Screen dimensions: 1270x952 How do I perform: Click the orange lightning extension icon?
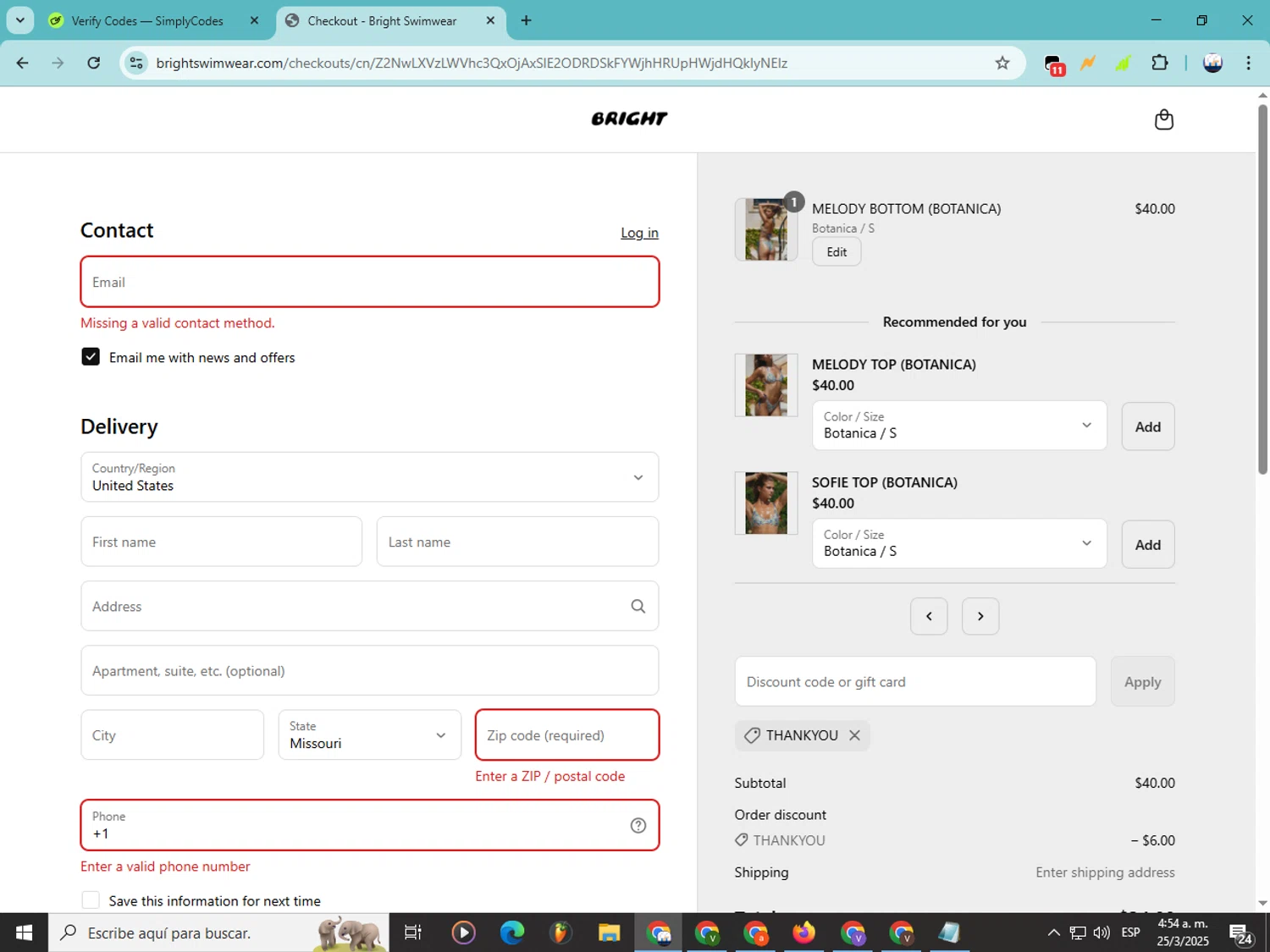[1088, 63]
